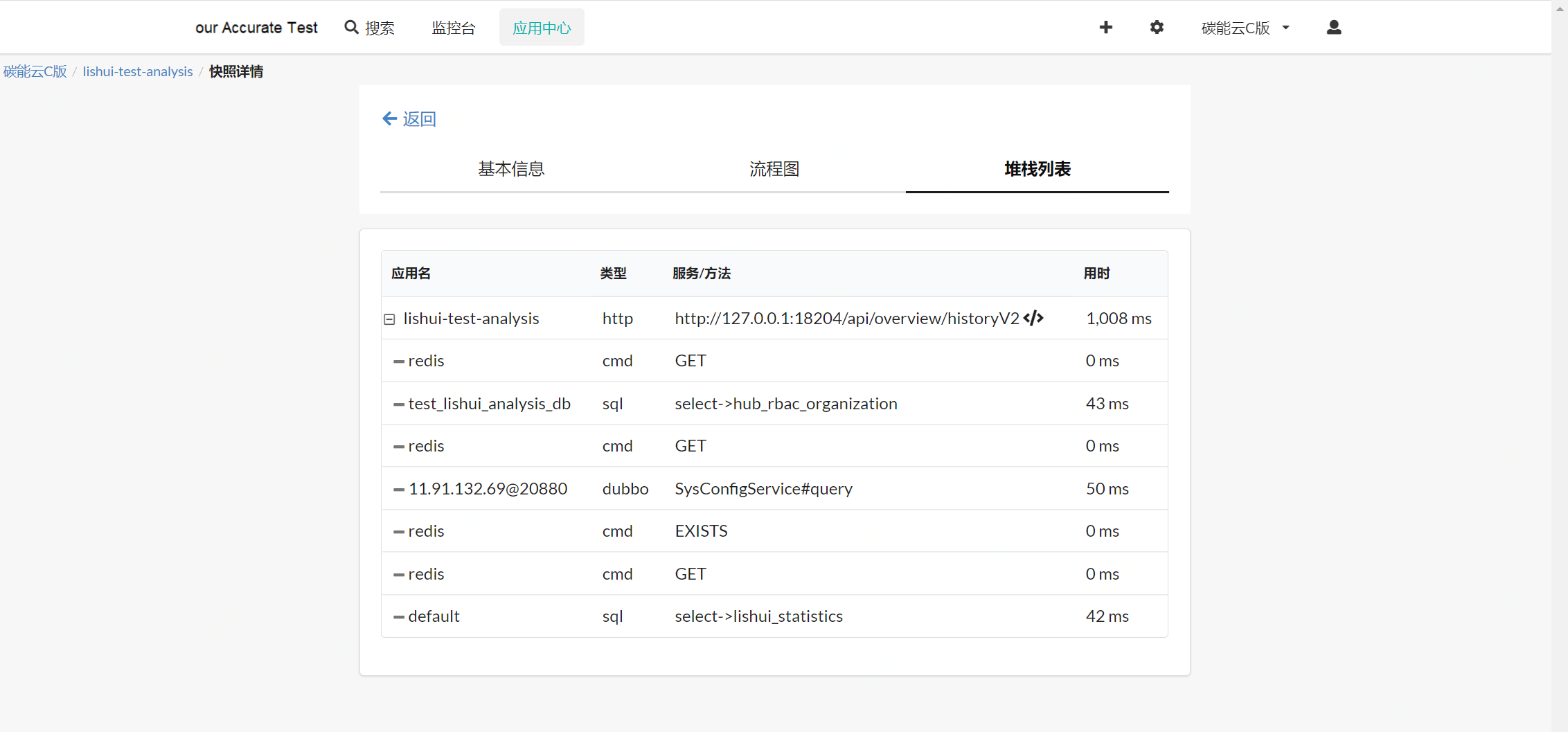Click the 50 ms duration value
Image resolution: width=1568 pixels, height=732 pixels.
[1107, 488]
